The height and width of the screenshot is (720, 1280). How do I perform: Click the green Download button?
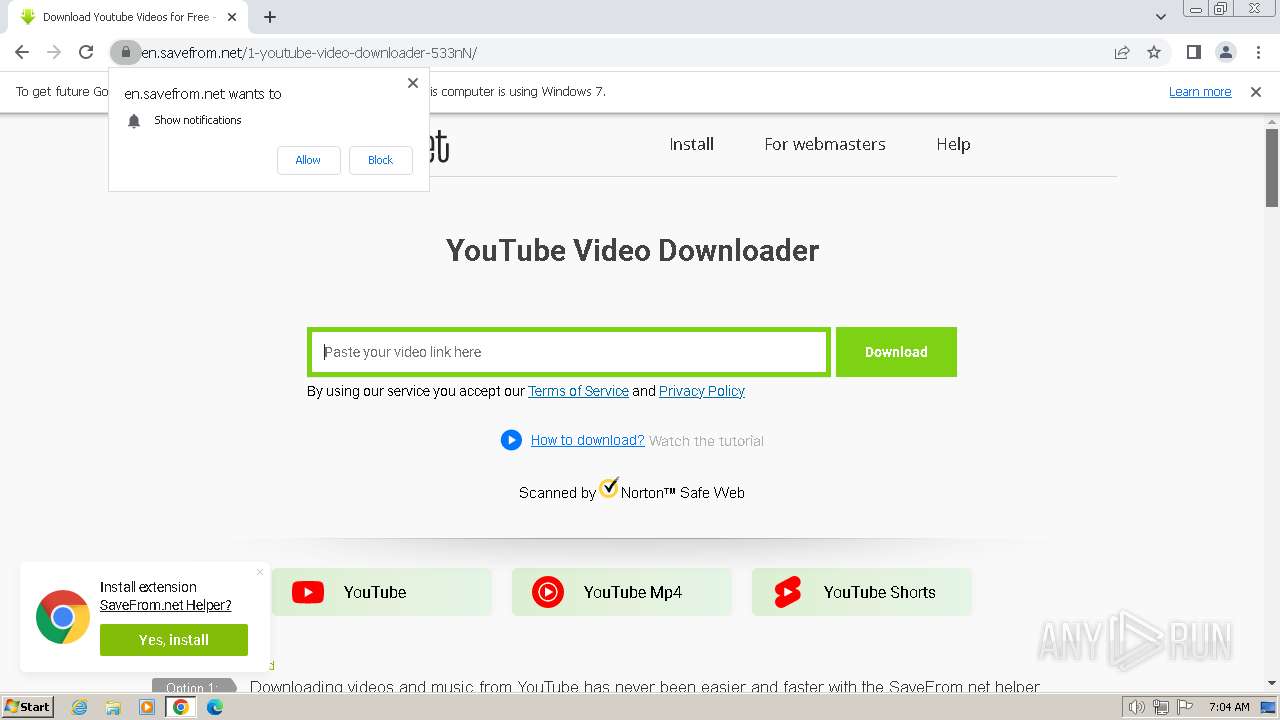click(896, 352)
